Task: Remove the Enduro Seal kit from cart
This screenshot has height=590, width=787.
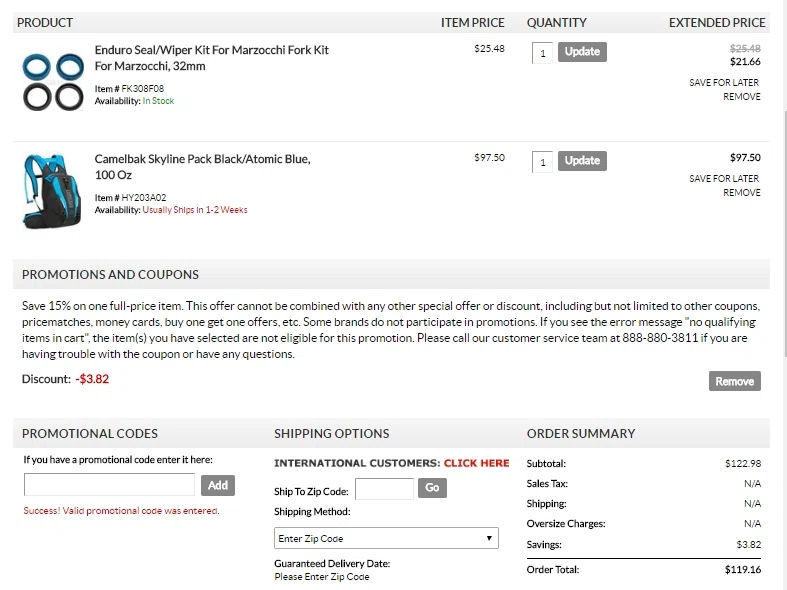Action: click(741, 96)
